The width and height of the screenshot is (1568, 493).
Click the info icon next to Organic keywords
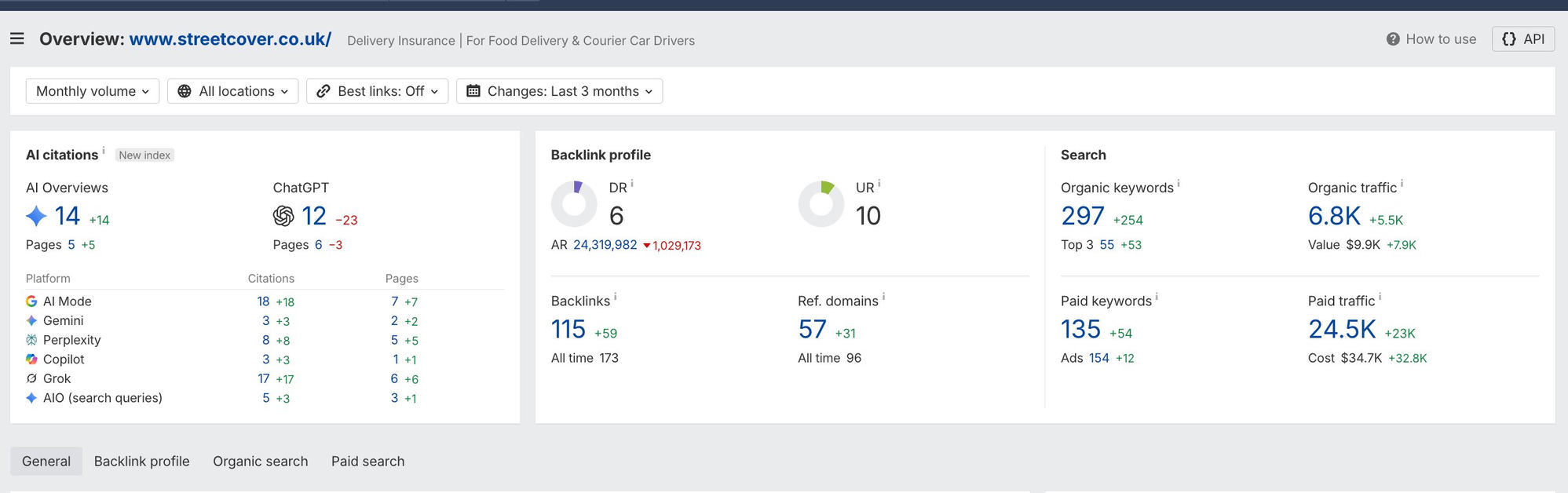[1179, 183]
